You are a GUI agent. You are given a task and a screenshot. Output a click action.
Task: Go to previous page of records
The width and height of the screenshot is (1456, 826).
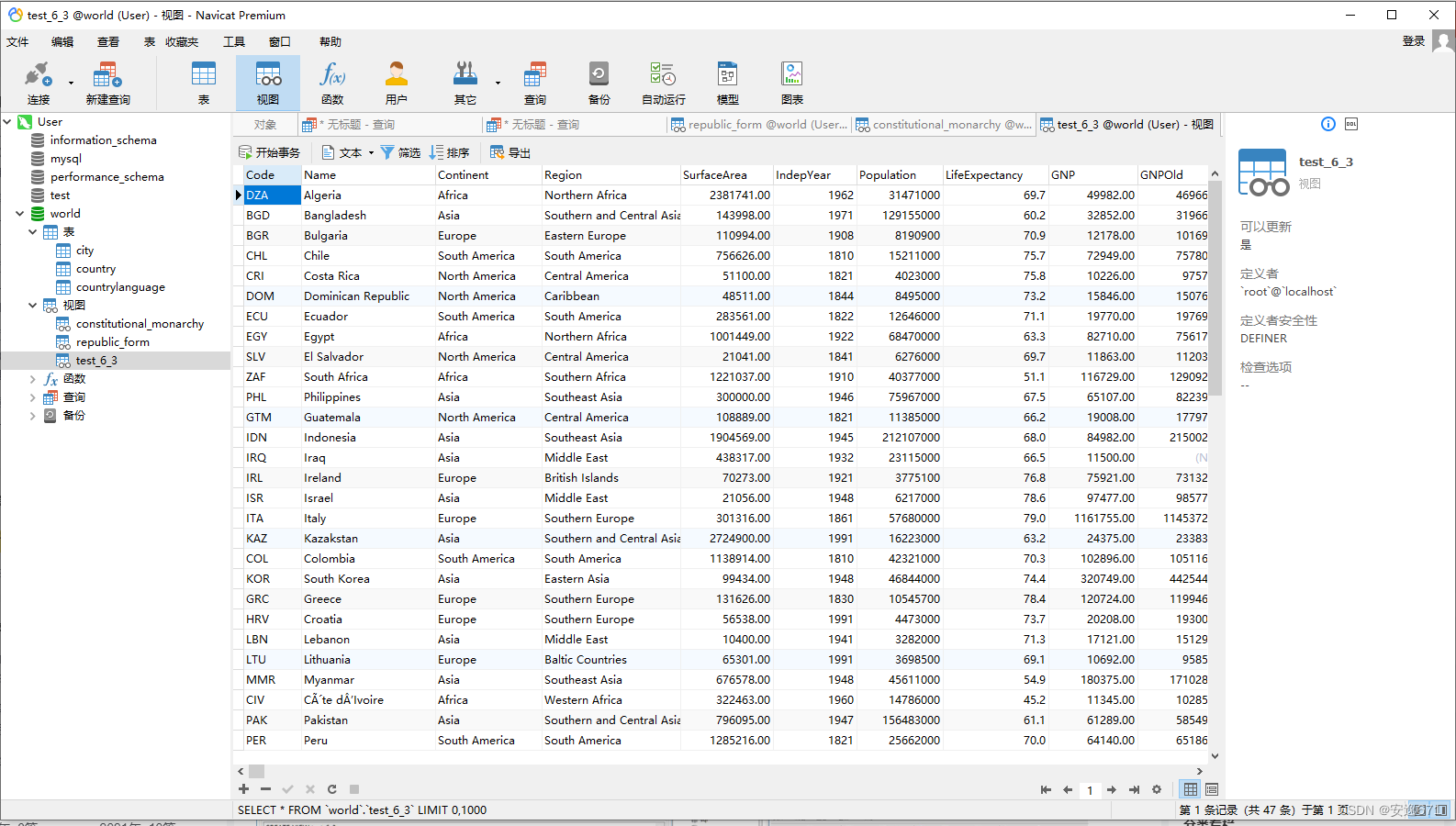(x=1068, y=789)
